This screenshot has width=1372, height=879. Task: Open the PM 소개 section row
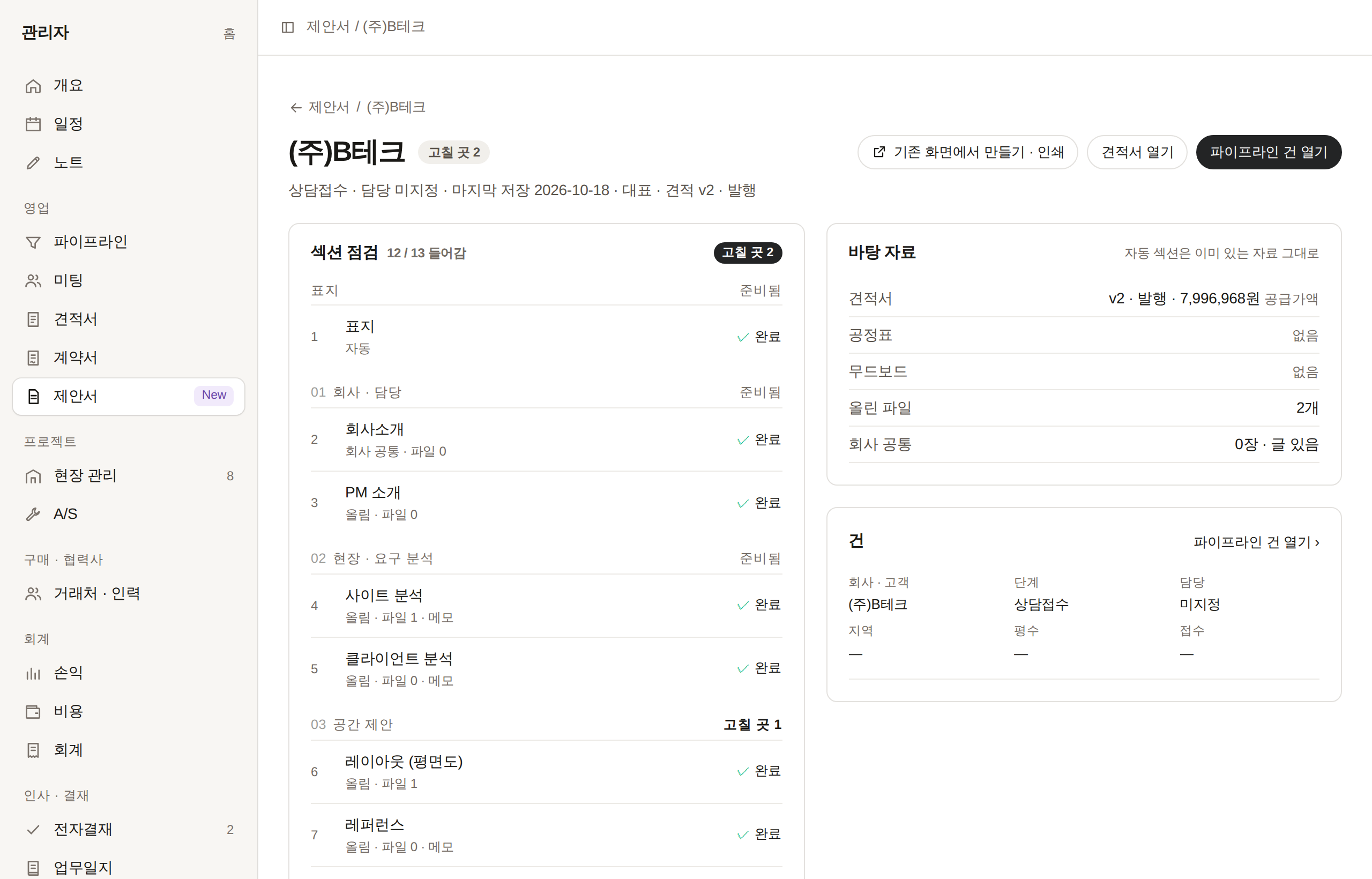point(546,503)
